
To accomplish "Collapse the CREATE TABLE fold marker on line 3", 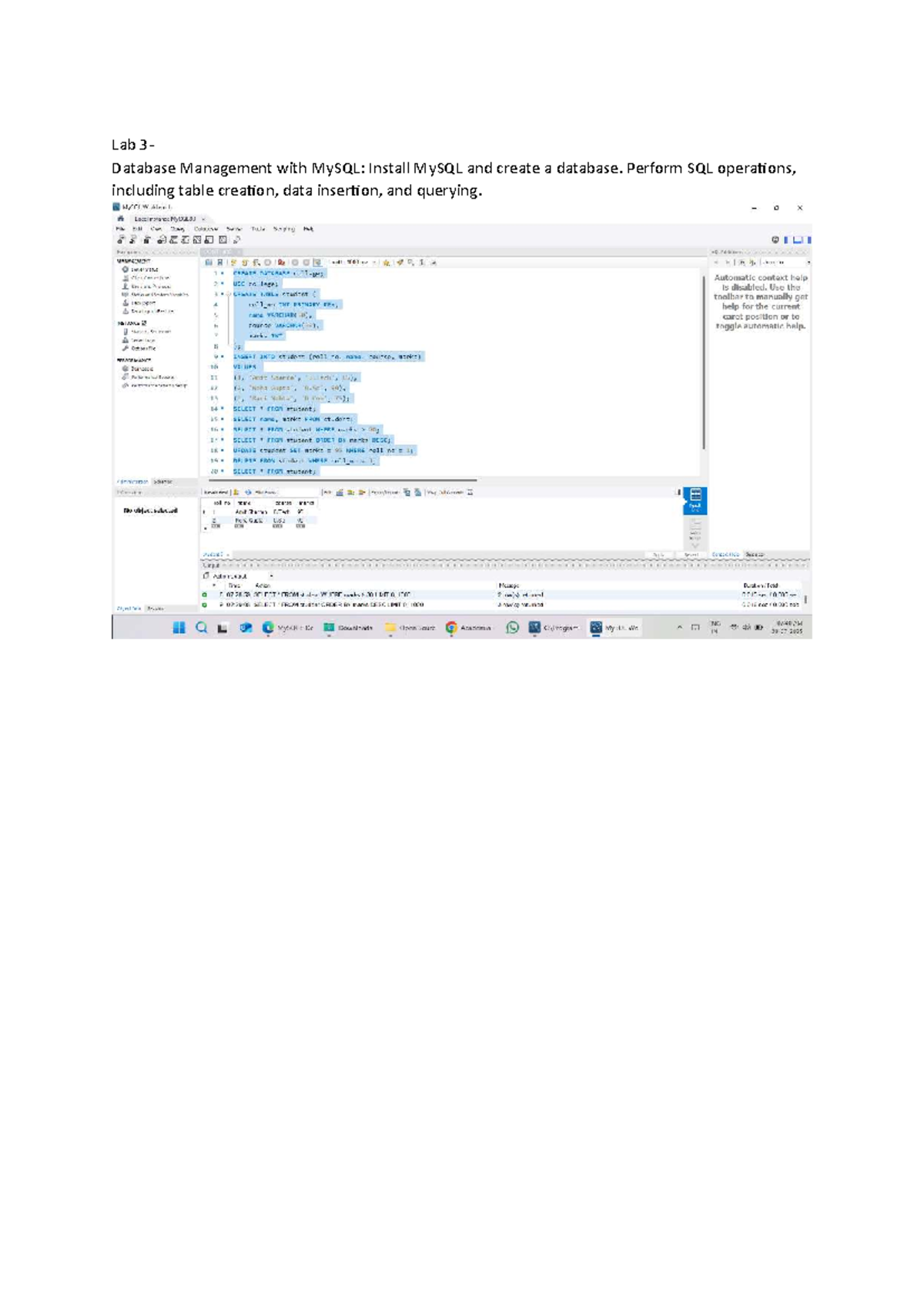I will tap(229, 294).
